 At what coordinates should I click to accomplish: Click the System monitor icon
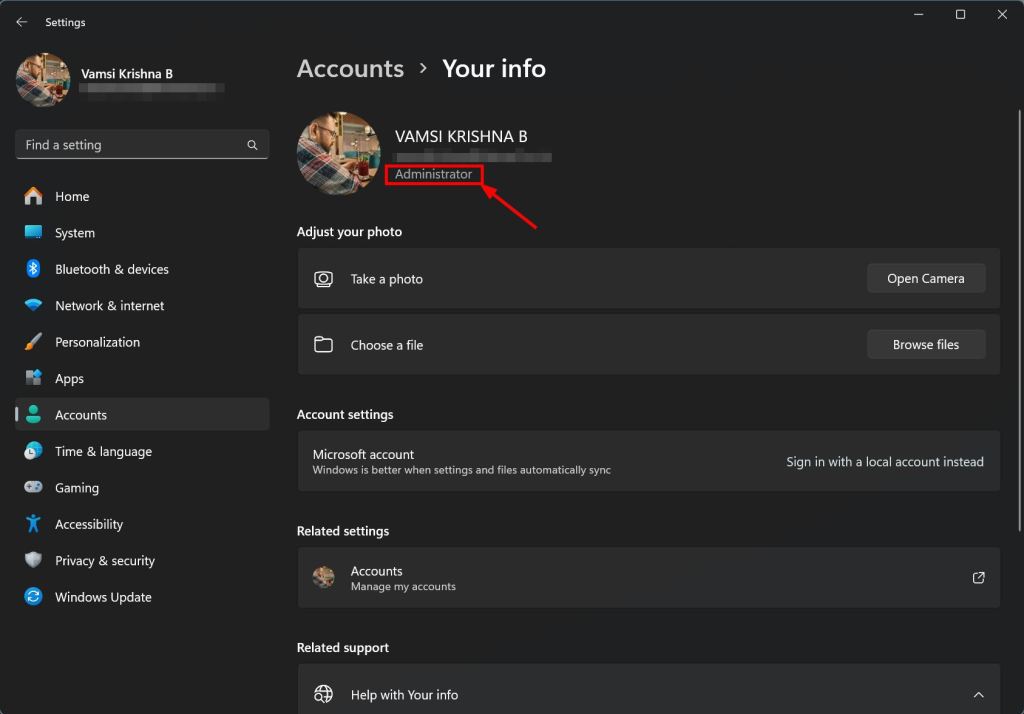point(33,233)
